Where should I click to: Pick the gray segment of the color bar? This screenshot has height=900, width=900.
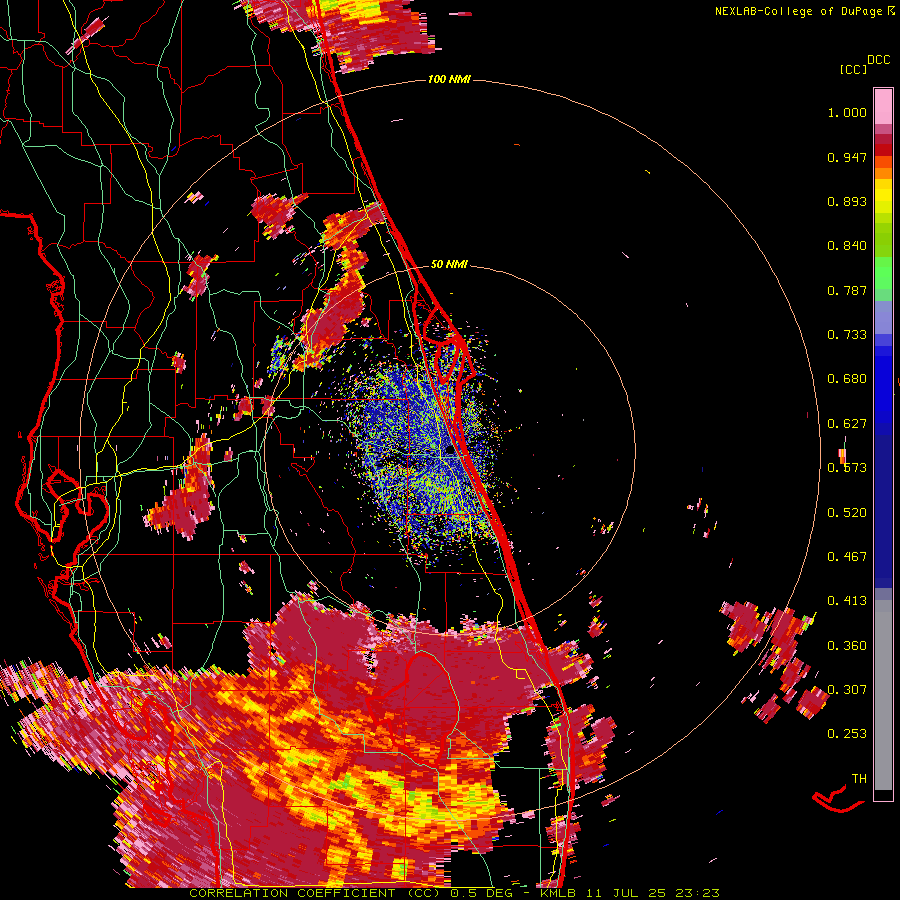pyautogui.click(x=883, y=695)
